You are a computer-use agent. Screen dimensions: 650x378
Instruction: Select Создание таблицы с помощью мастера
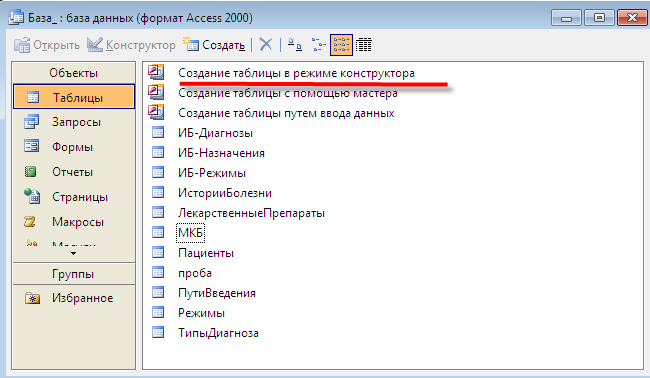(x=288, y=93)
